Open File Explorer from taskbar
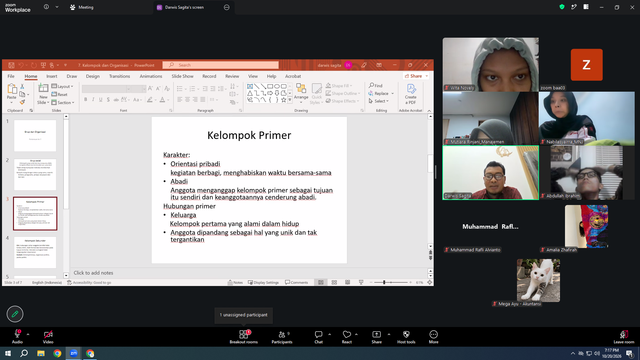 coord(41,353)
